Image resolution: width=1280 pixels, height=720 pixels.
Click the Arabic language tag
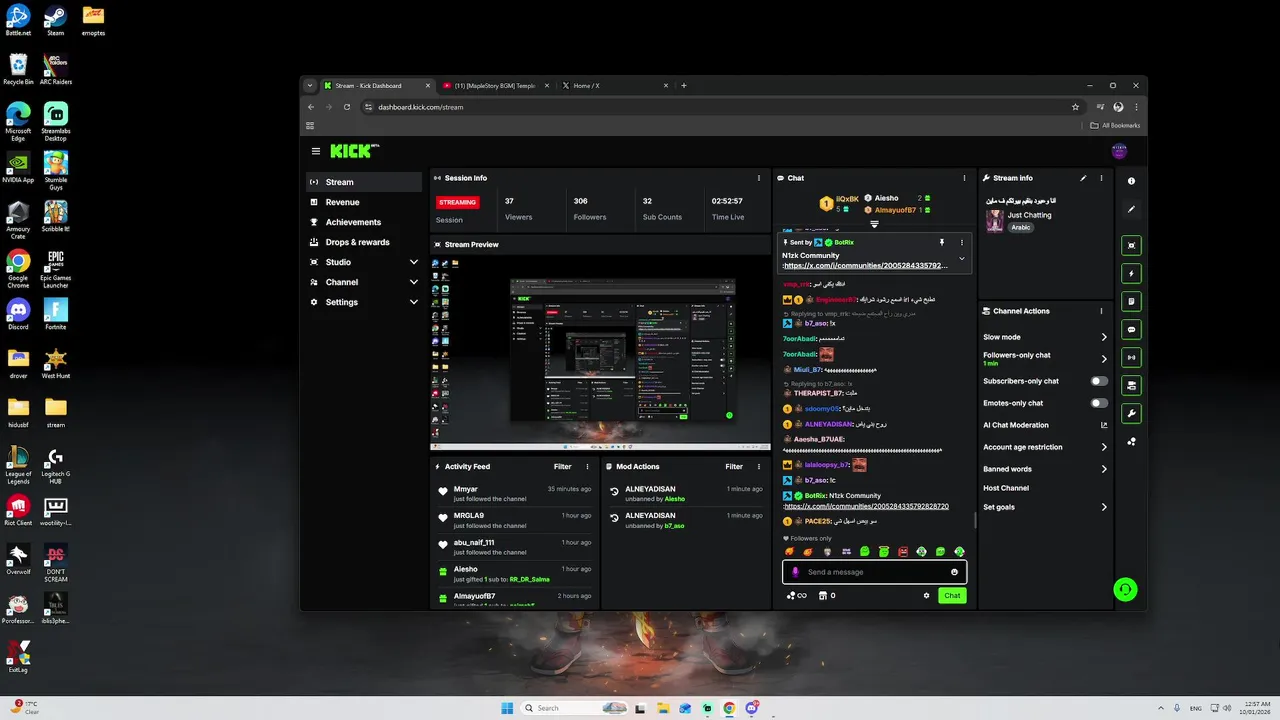pyautogui.click(x=1020, y=228)
